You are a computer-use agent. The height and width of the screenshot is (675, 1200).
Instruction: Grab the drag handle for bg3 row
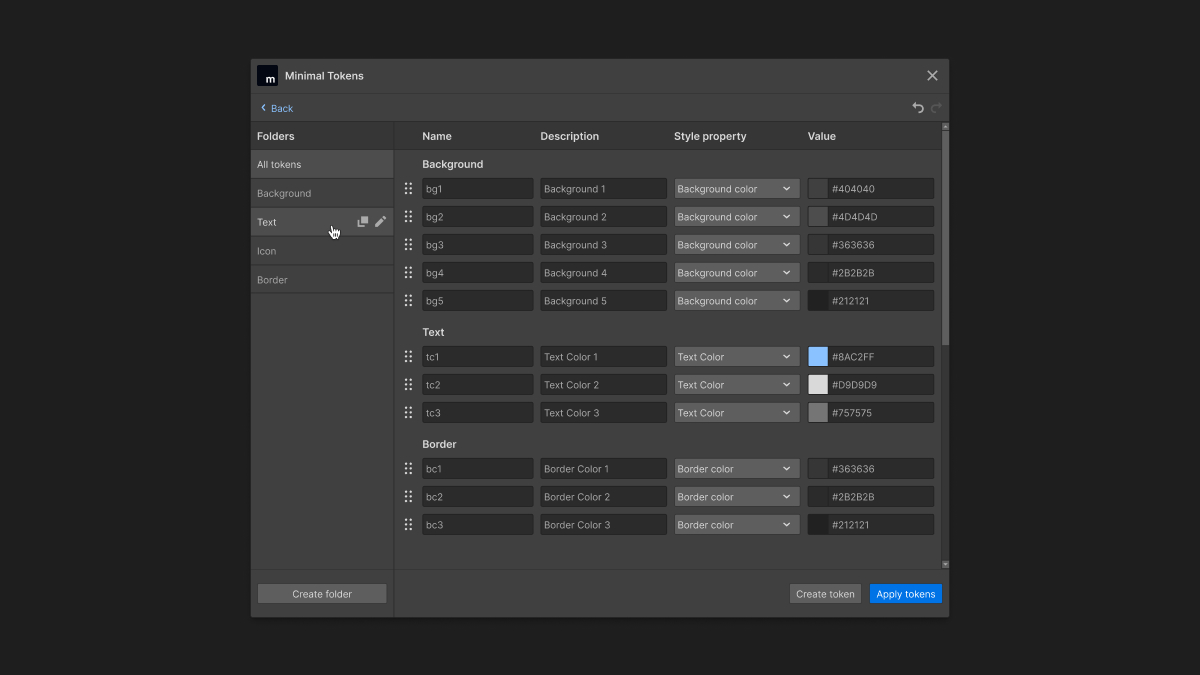pyautogui.click(x=408, y=245)
